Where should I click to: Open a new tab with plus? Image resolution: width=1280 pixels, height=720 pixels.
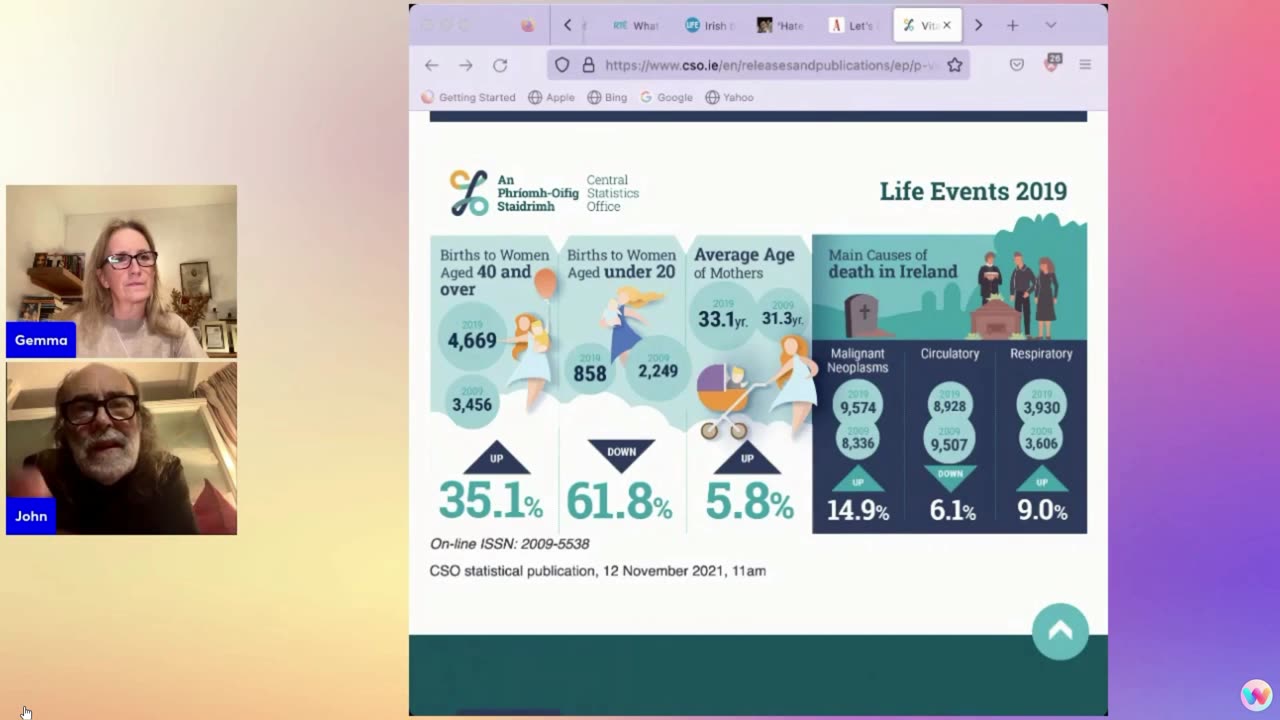point(1012,25)
